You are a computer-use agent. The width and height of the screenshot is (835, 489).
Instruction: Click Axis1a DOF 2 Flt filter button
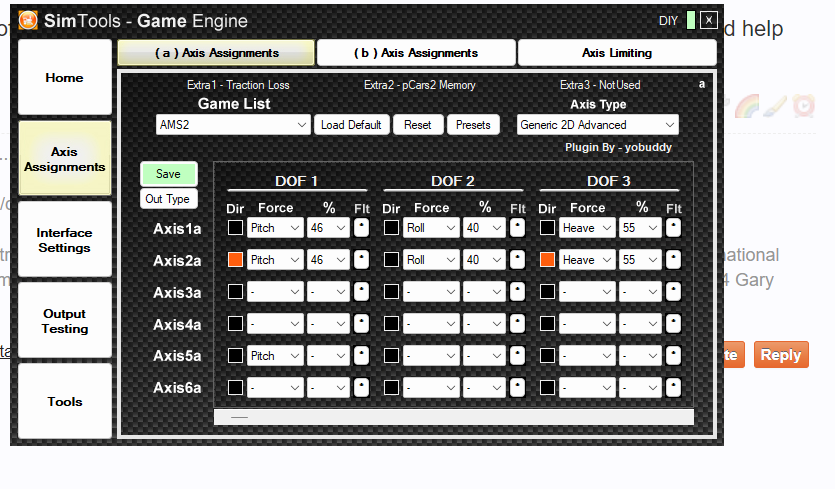(x=517, y=227)
